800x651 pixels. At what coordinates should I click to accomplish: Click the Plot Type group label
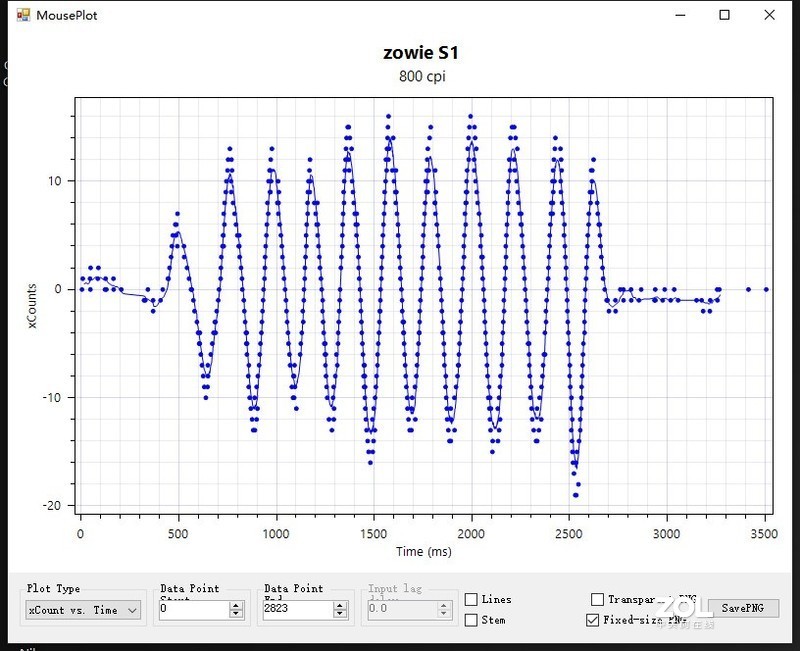click(53, 588)
